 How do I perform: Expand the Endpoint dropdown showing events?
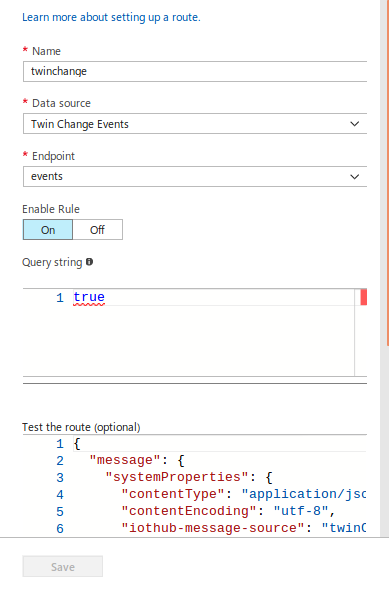(x=195, y=176)
